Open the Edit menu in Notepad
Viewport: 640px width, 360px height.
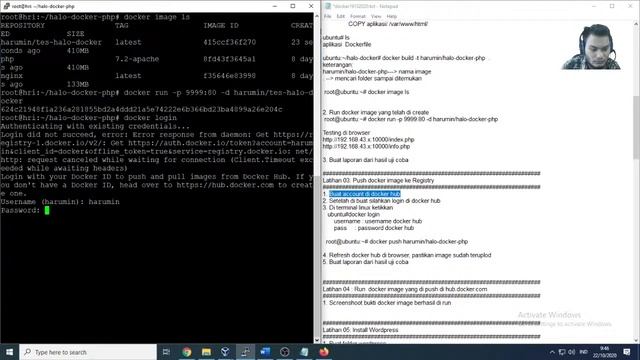(340, 16)
